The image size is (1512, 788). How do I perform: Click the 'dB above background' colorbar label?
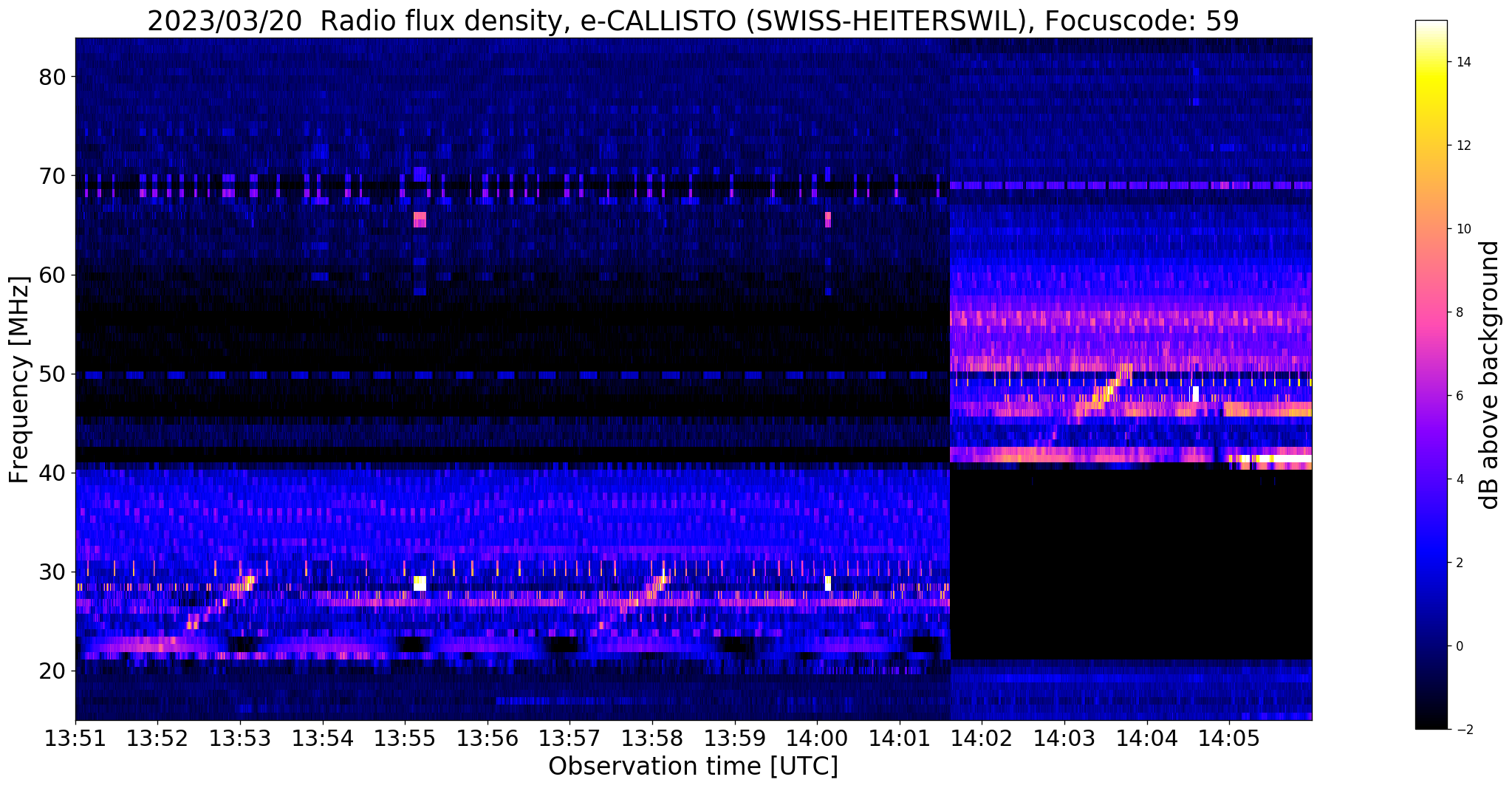tap(1490, 375)
